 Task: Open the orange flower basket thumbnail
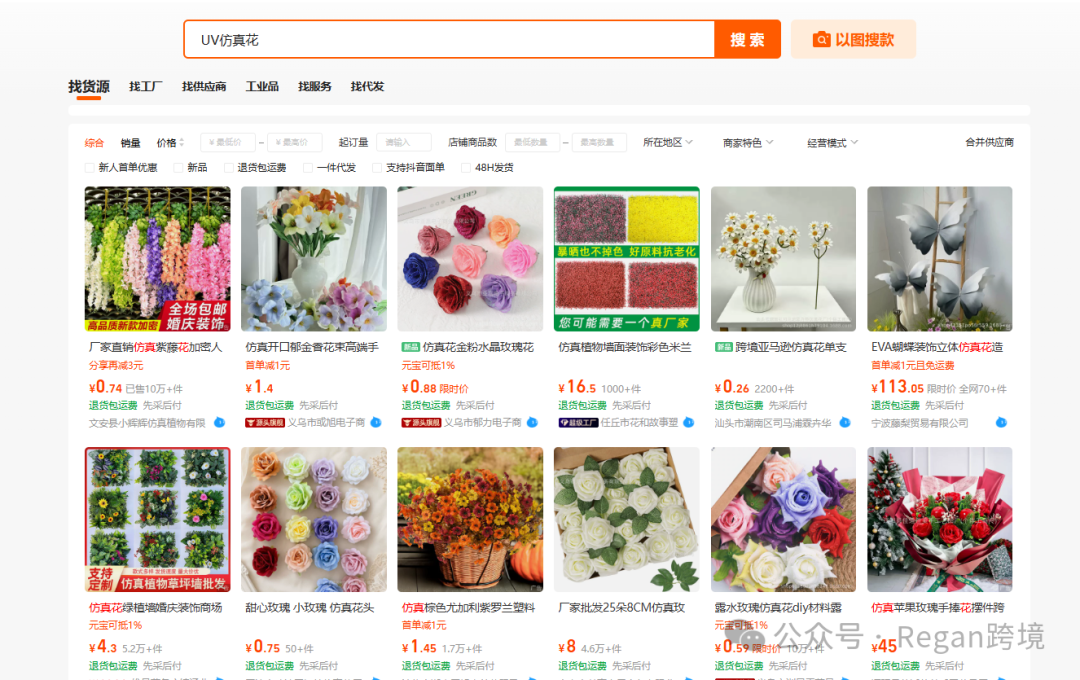(x=470, y=519)
